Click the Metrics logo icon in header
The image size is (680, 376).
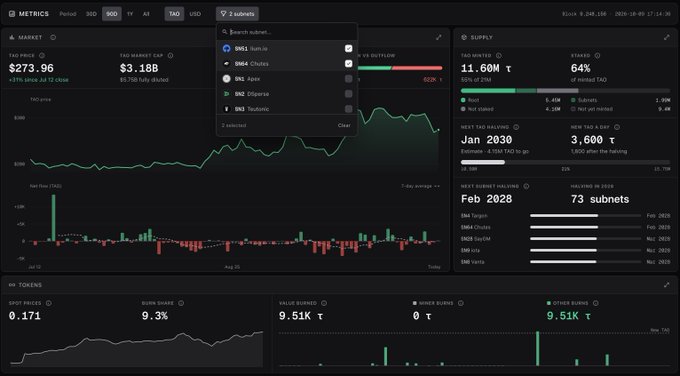pos(12,14)
